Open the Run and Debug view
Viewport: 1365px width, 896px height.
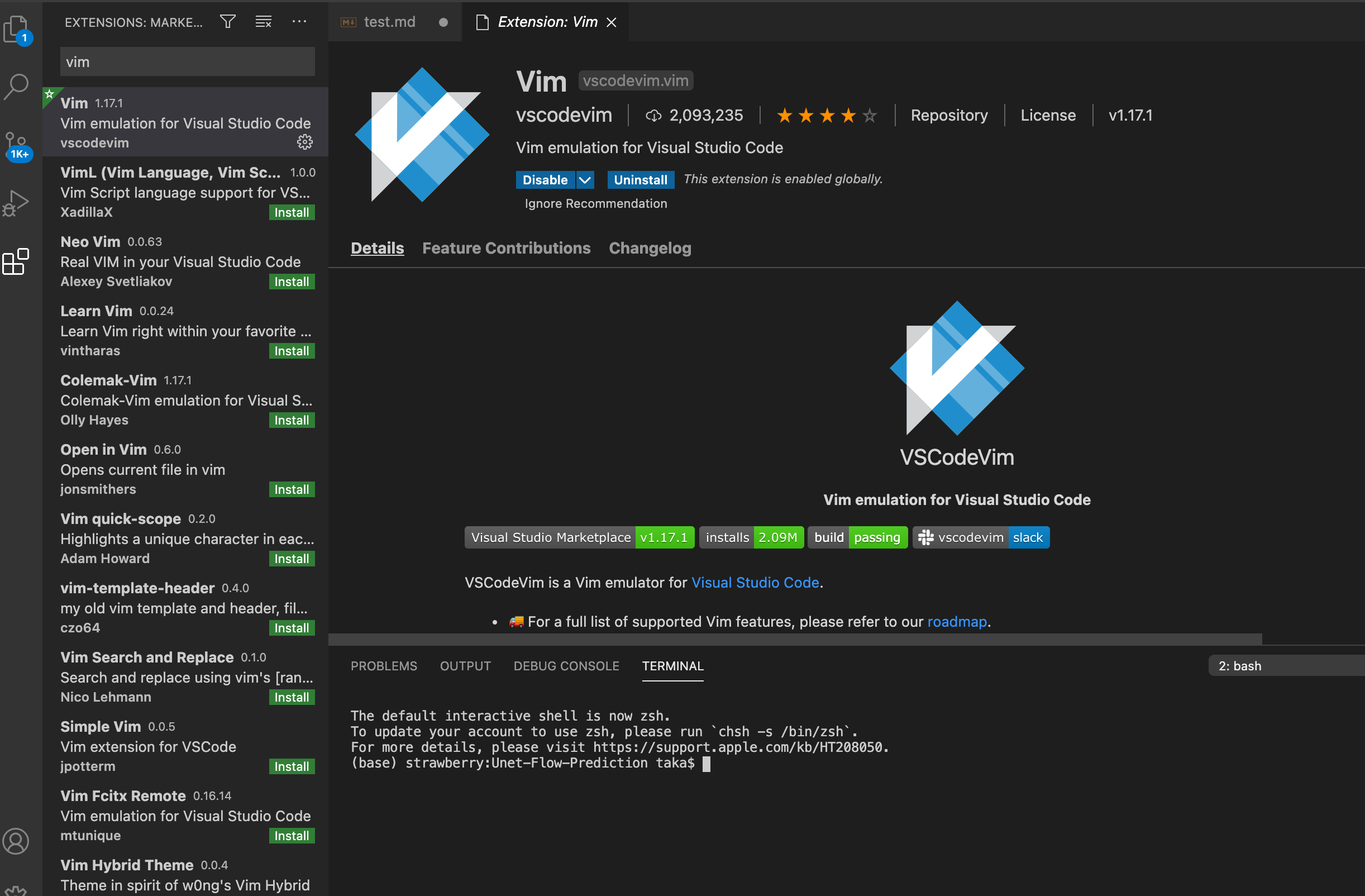click(x=16, y=203)
